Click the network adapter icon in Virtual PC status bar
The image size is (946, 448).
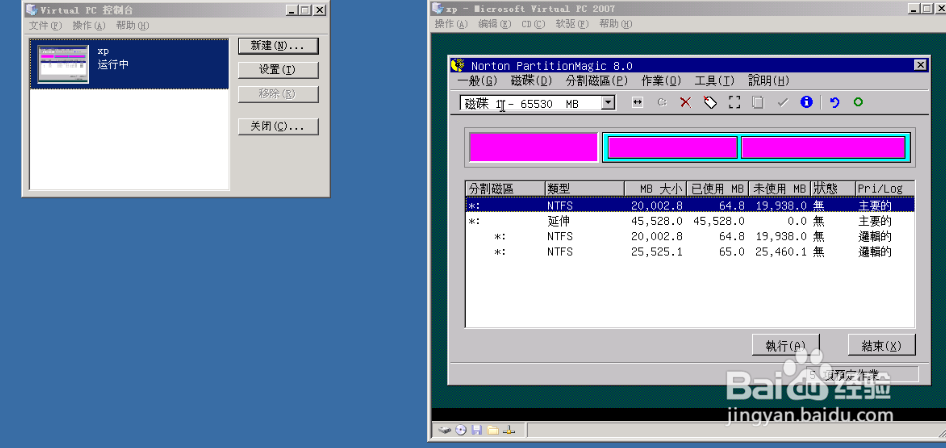(509, 430)
